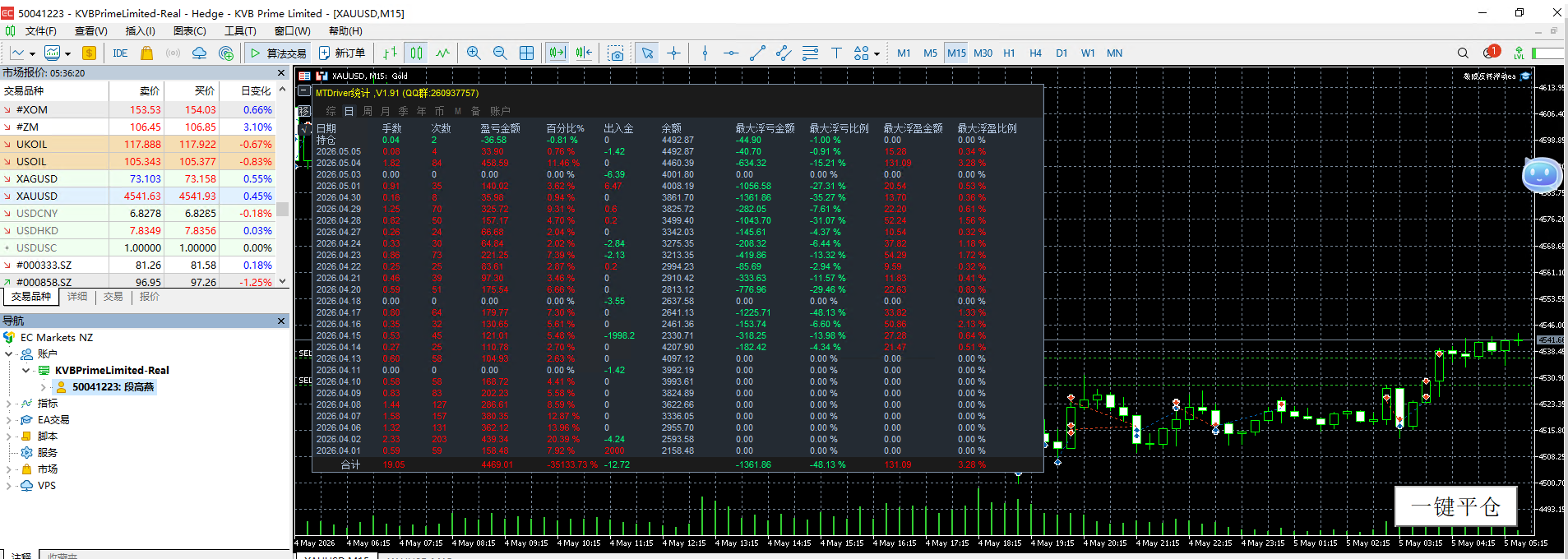Screen dimensions: 1568x559
Task: Select the vertical line drawing tool
Action: tap(705, 53)
